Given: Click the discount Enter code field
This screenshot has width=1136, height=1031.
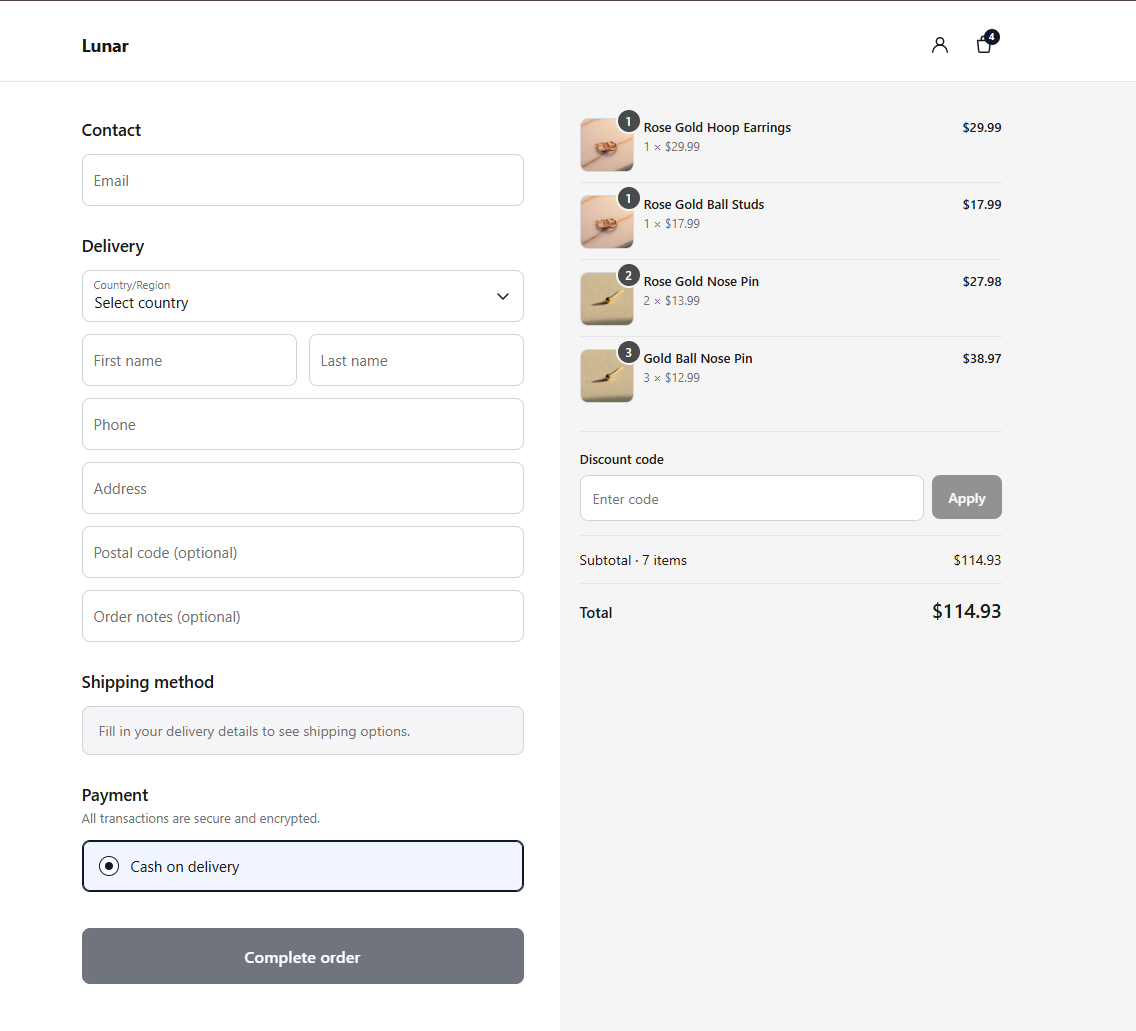Looking at the screenshot, I should click(x=752, y=498).
